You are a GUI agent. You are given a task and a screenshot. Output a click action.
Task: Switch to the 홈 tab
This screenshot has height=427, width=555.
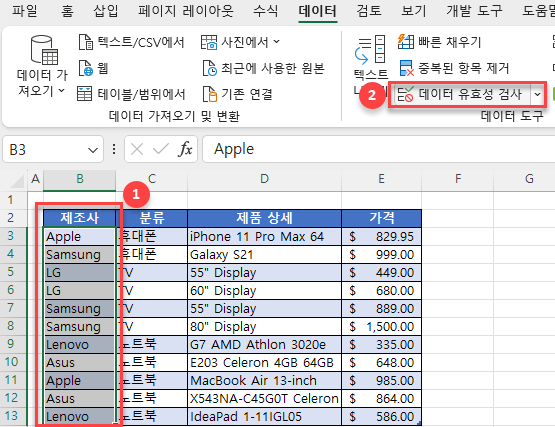[x=67, y=10]
